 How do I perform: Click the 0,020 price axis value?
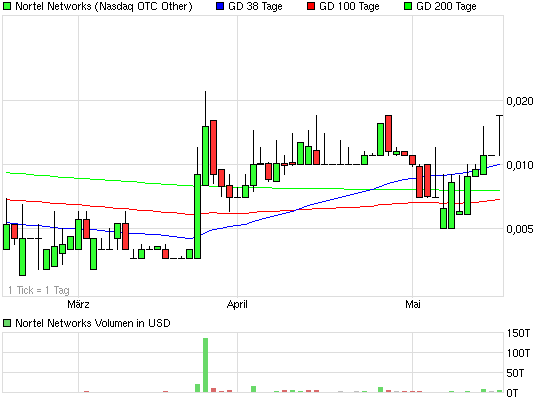pyautogui.click(x=520, y=101)
